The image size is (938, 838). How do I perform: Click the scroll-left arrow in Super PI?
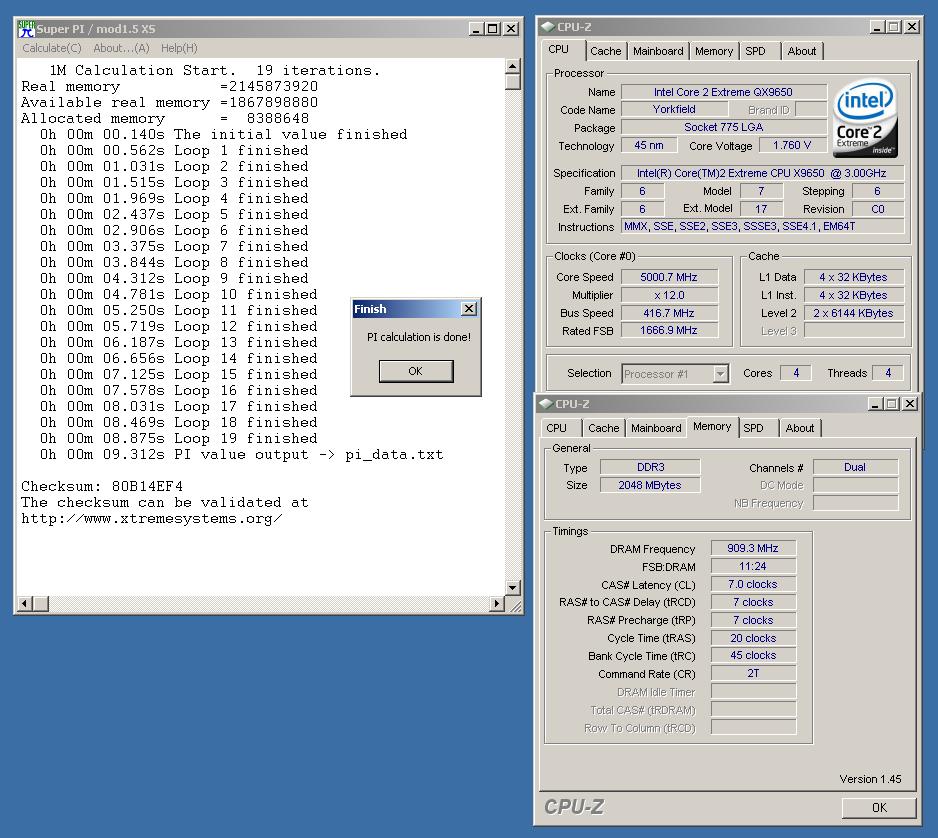coord(24,604)
